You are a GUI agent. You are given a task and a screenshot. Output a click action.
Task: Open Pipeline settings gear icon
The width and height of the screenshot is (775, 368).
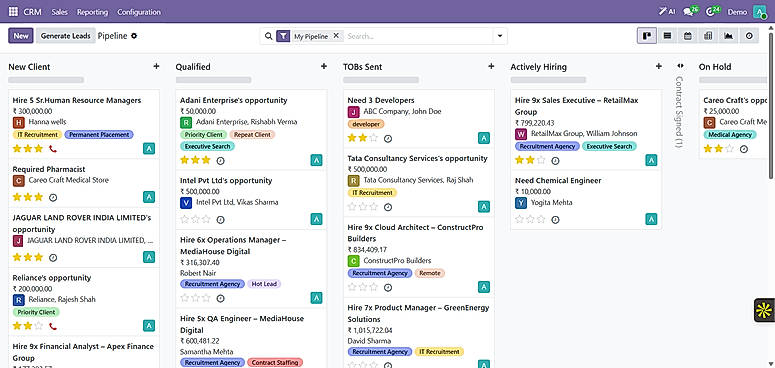[134, 36]
